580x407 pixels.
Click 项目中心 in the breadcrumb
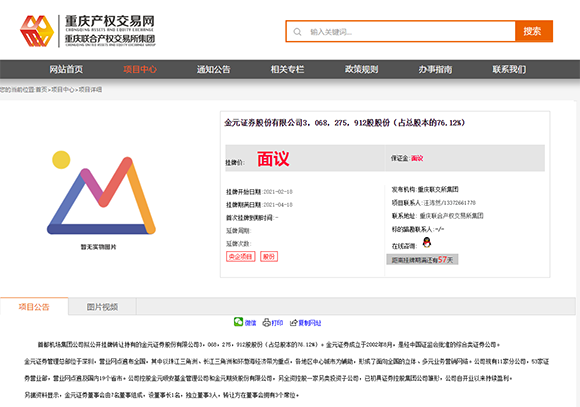pyautogui.click(x=63, y=90)
